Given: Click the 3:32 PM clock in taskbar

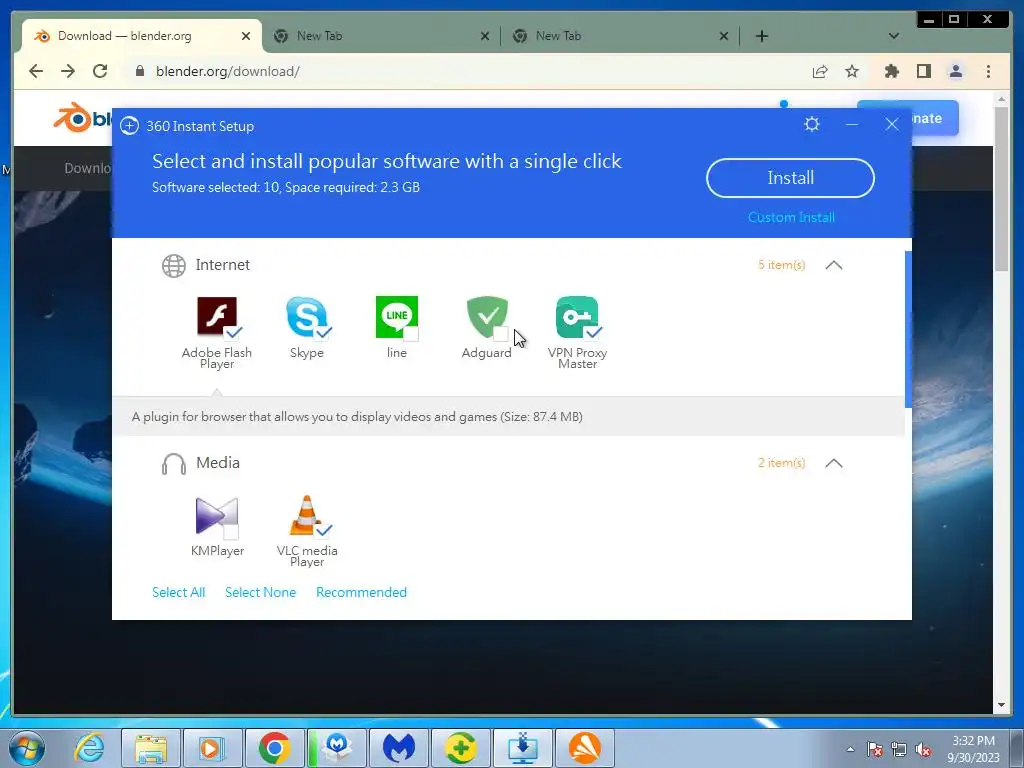Looking at the screenshot, I should point(973,741).
